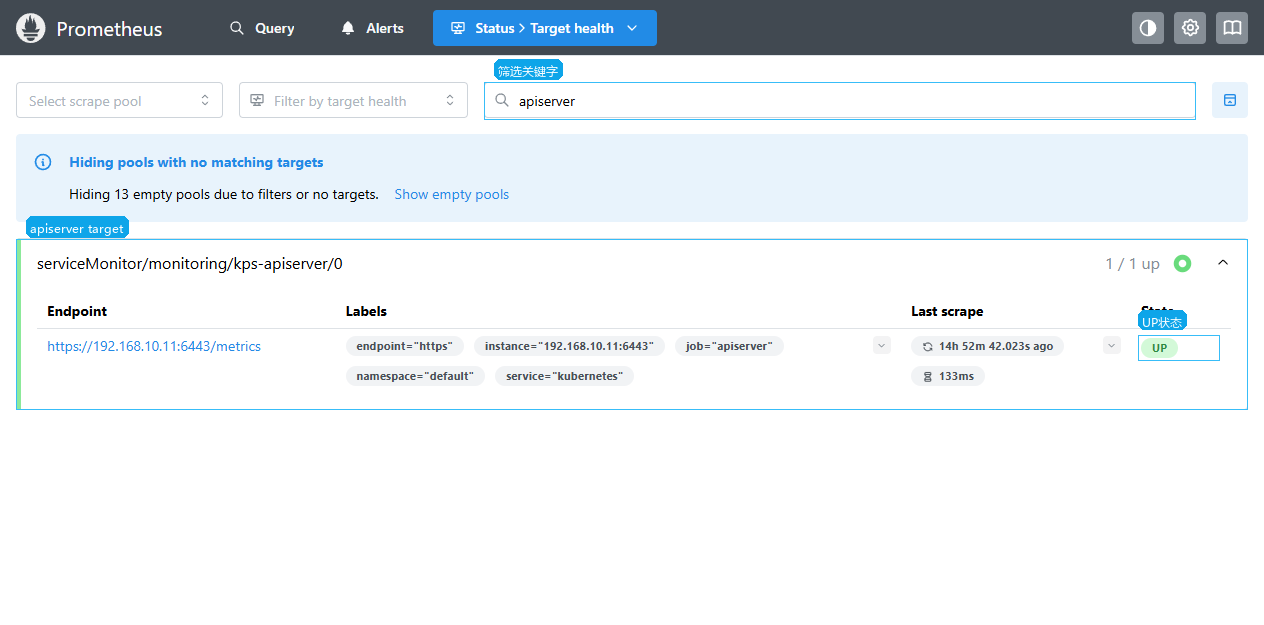
Task: Collapse the kps-apiserver pool with chevron
Action: pyautogui.click(x=1223, y=263)
